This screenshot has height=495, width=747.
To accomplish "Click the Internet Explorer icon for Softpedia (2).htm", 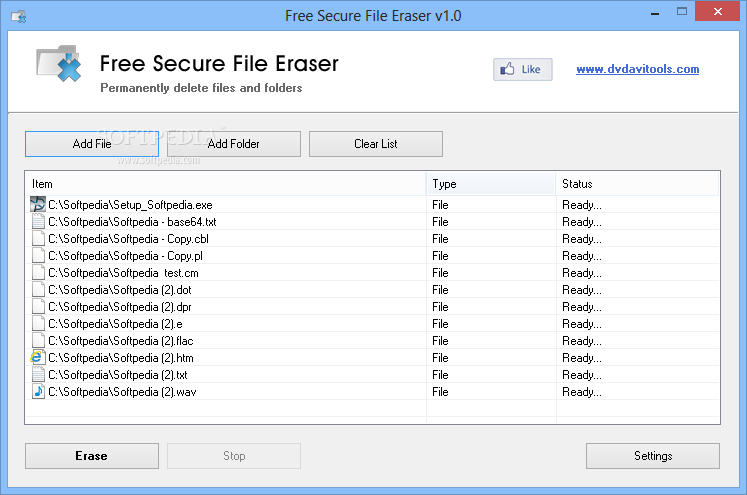I will coord(38,357).
